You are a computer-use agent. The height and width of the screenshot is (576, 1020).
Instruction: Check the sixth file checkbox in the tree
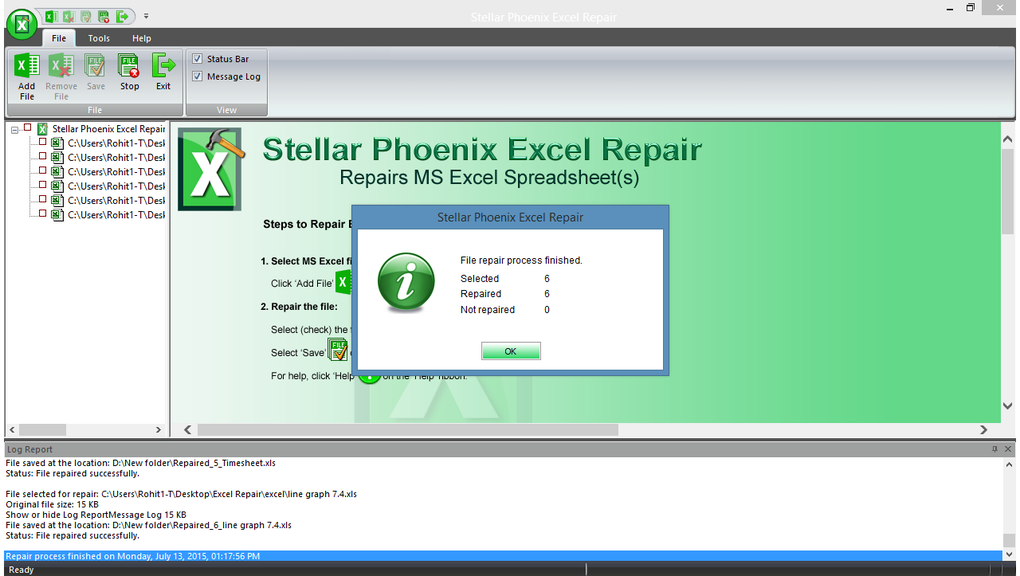point(42,213)
